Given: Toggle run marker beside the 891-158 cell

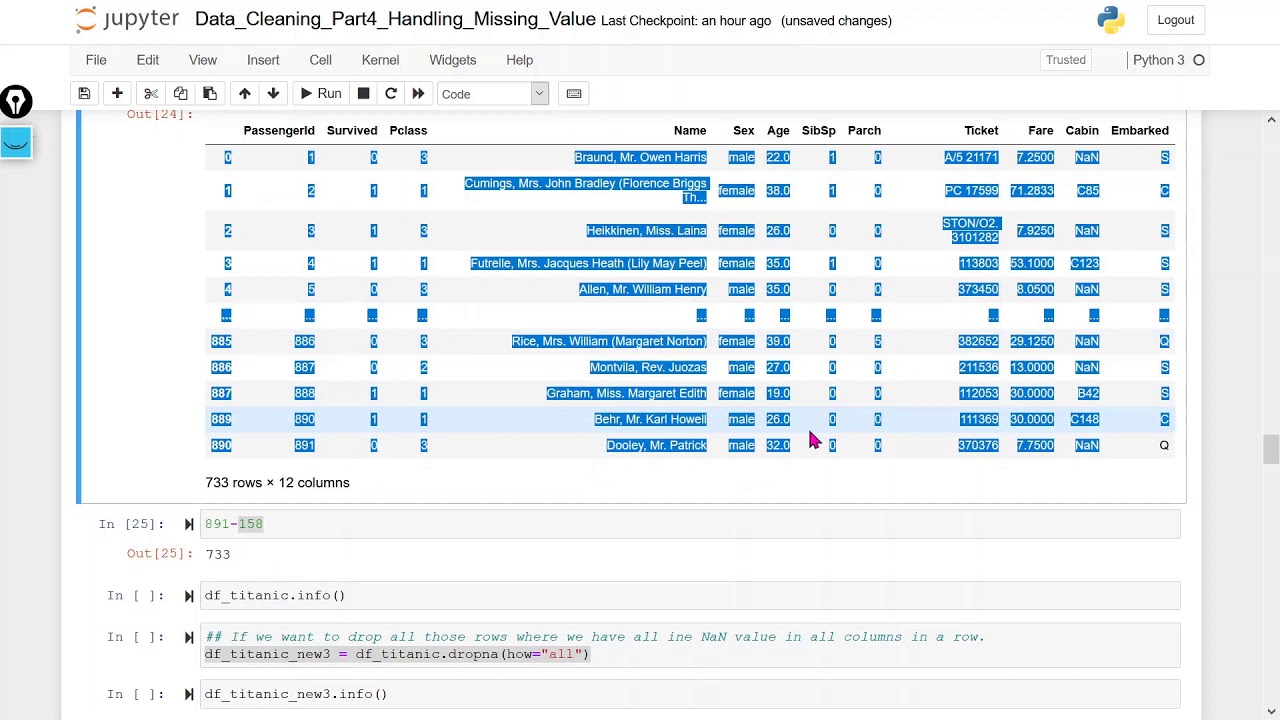Looking at the screenshot, I should 189,524.
